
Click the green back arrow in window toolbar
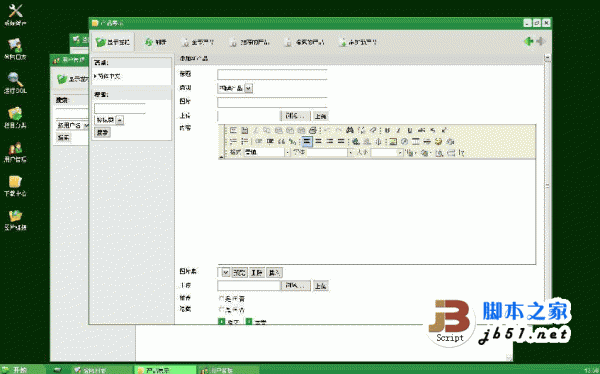click(529, 41)
